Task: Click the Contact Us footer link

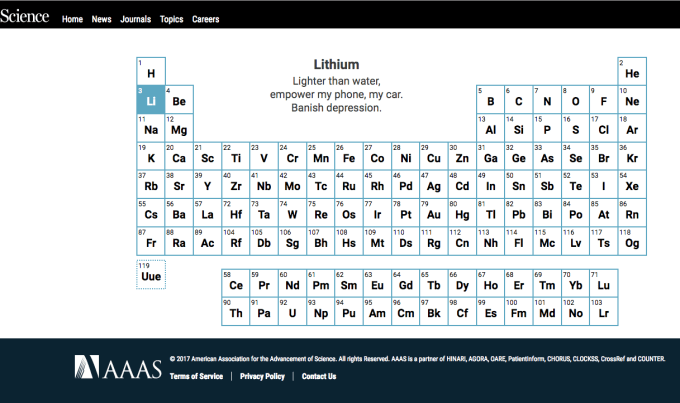Action: click(x=319, y=376)
